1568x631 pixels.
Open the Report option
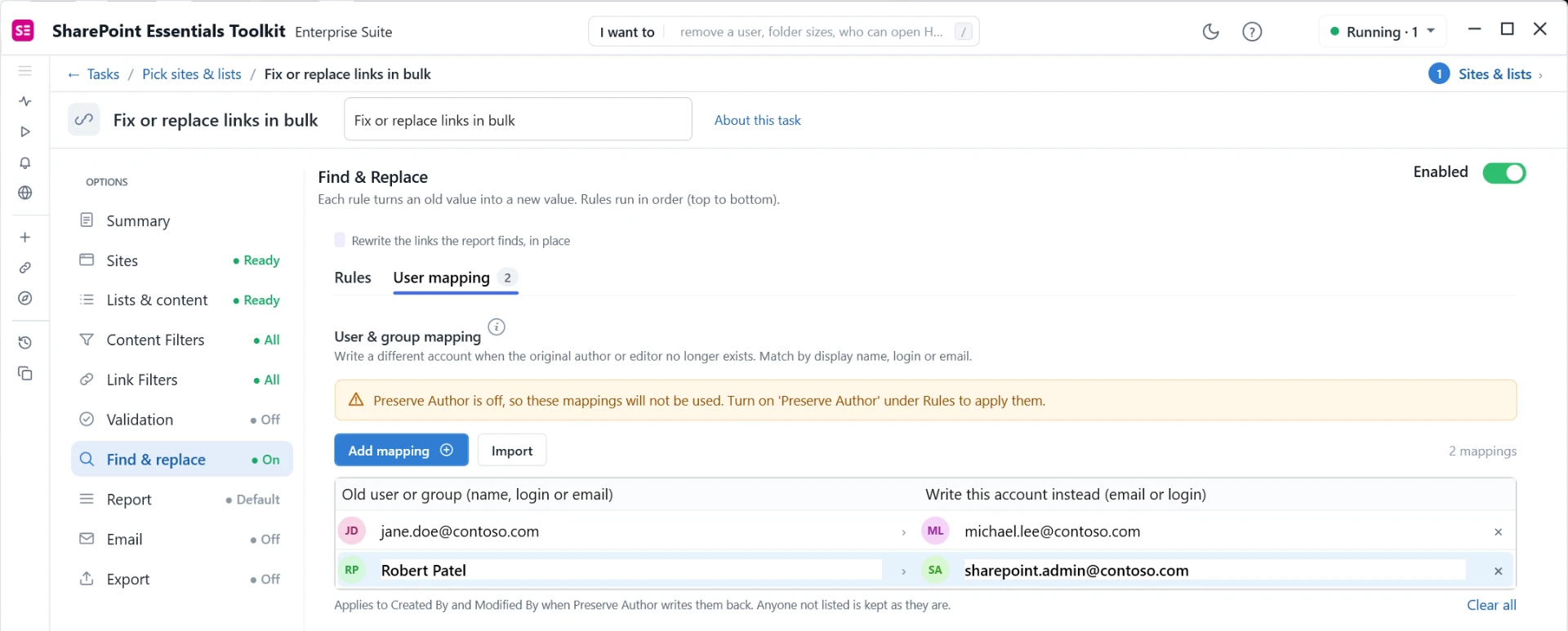pyautogui.click(x=181, y=500)
